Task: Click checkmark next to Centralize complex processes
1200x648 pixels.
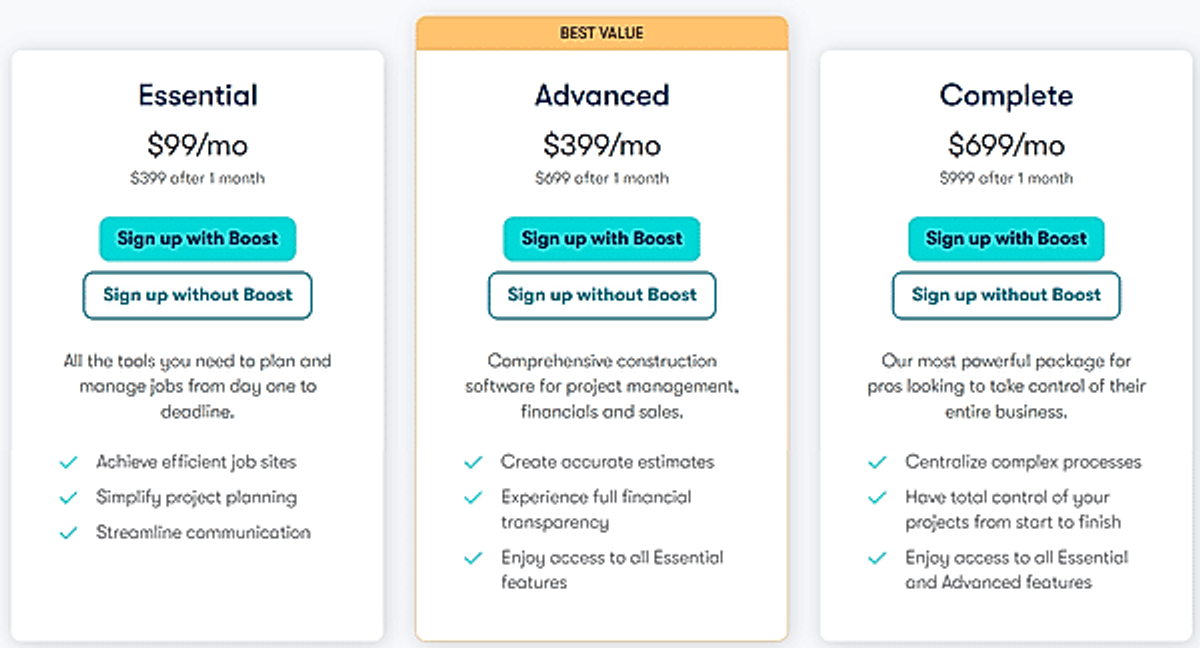Action: tap(878, 463)
